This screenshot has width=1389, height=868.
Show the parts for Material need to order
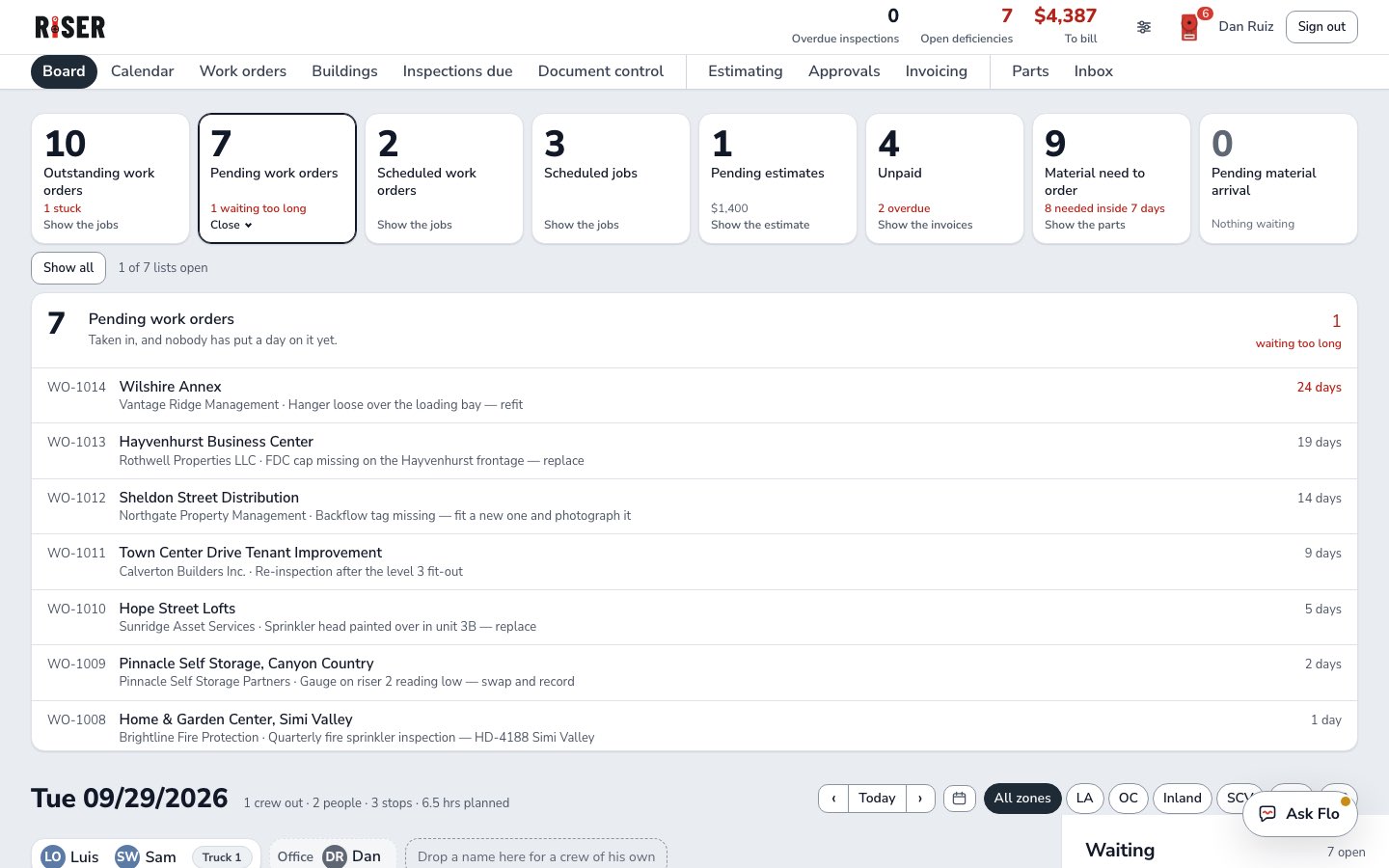1085,225
